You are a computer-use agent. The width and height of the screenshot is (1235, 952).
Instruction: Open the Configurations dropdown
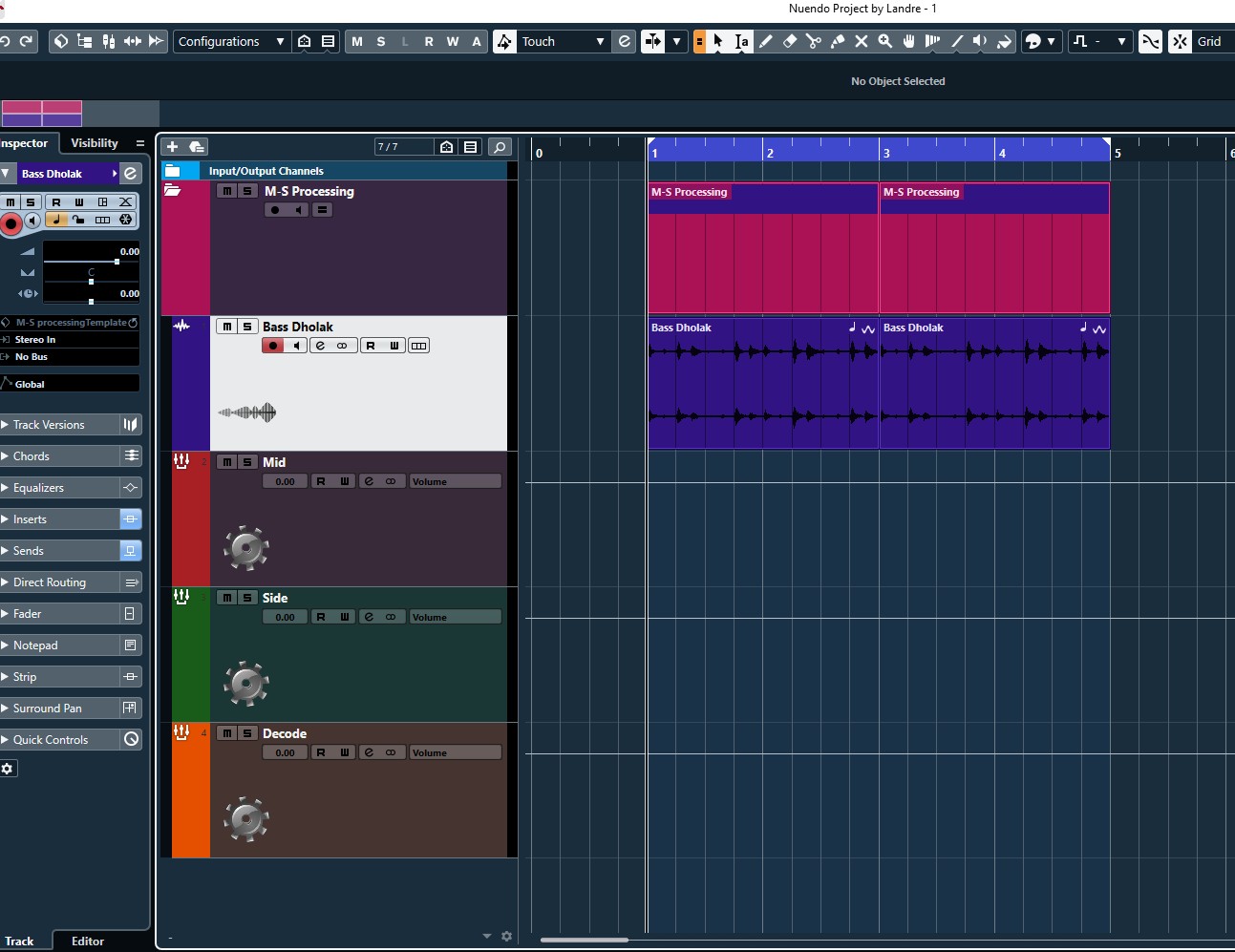pyautogui.click(x=230, y=41)
